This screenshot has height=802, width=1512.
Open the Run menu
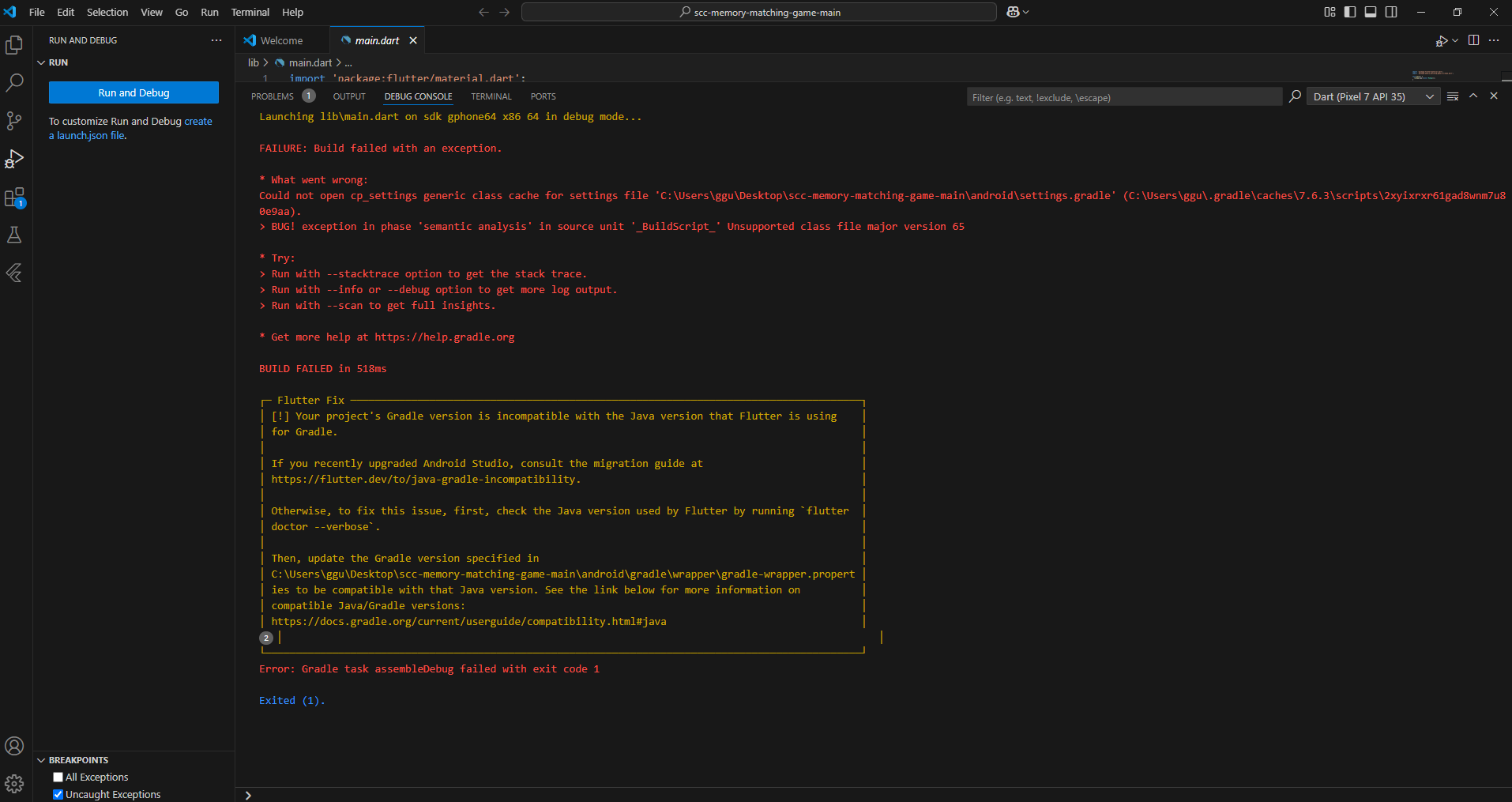(209, 12)
